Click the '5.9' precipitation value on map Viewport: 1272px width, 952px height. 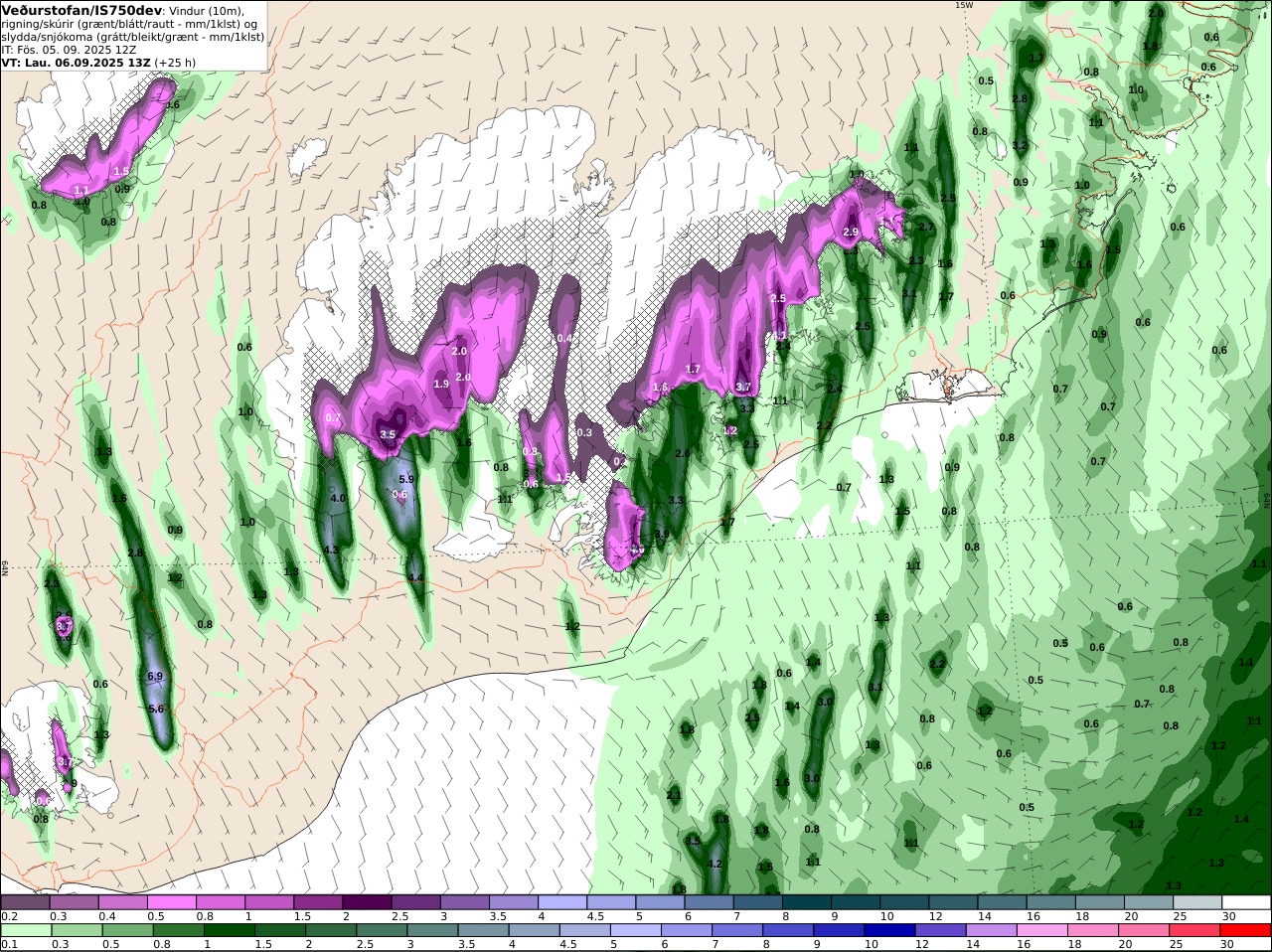(x=405, y=479)
